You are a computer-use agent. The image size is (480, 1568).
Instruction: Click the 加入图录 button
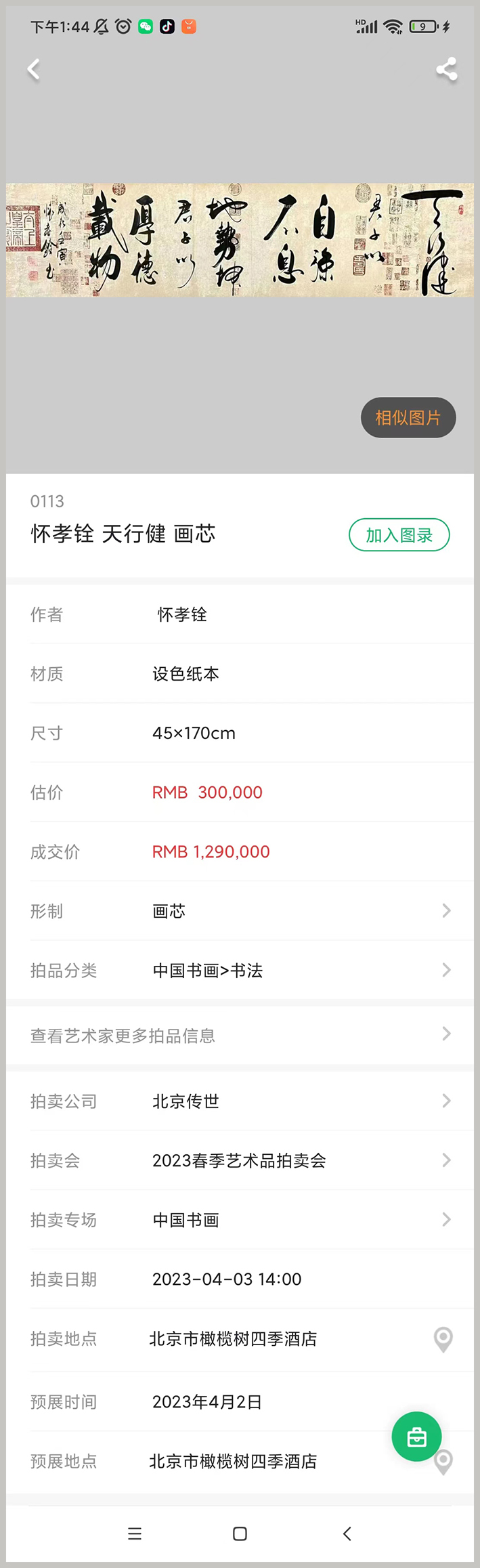[x=399, y=535]
